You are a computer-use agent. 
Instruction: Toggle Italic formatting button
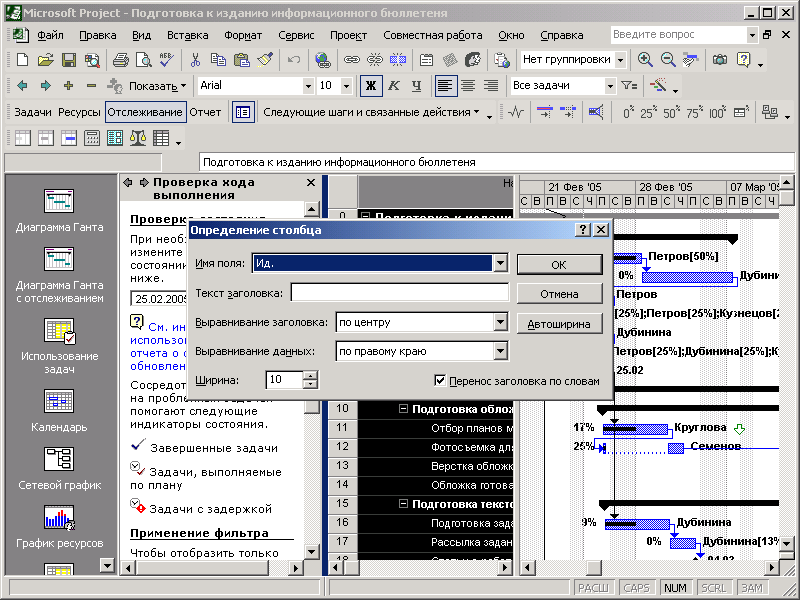(x=393, y=86)
